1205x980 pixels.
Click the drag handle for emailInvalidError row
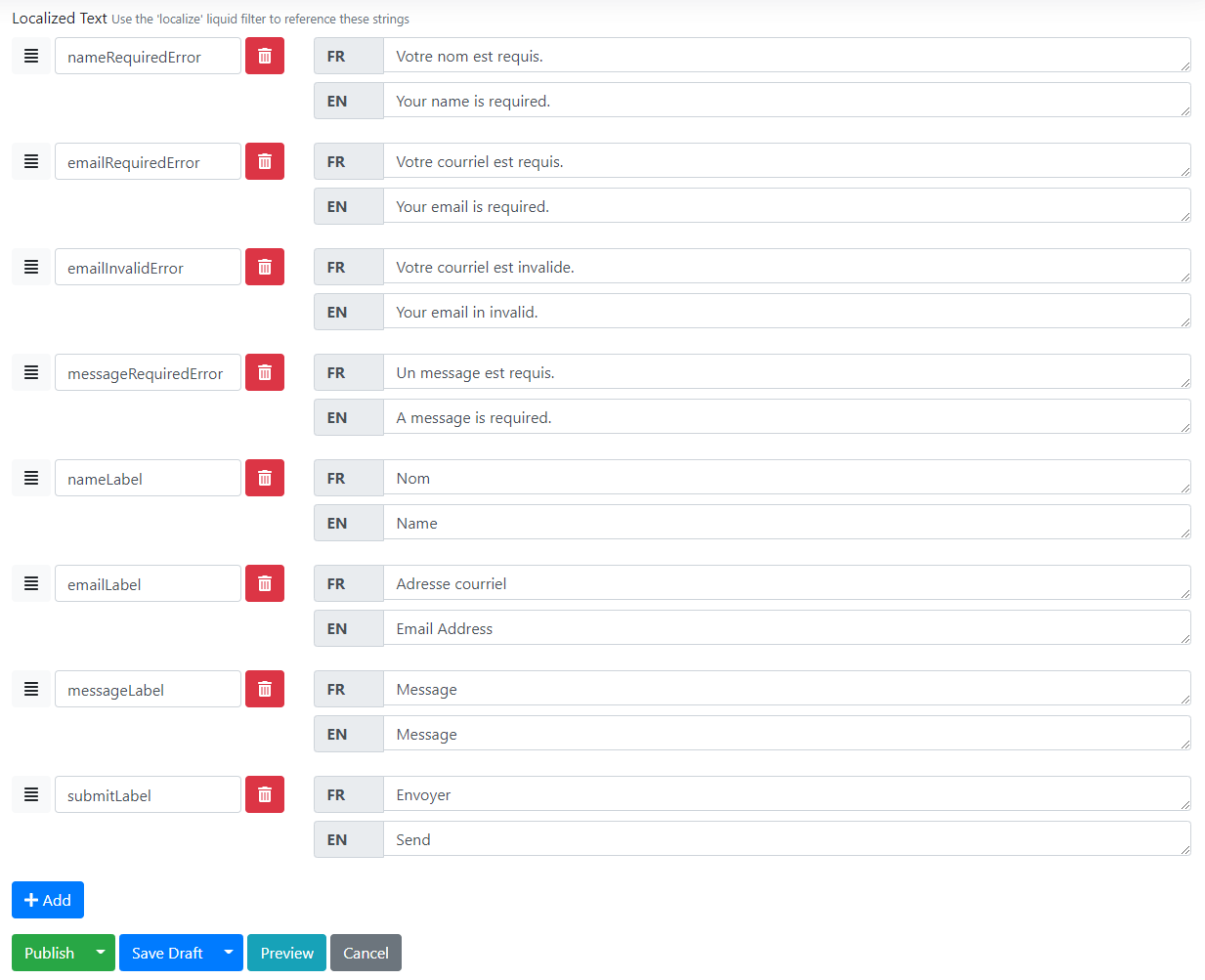point(31,267)
